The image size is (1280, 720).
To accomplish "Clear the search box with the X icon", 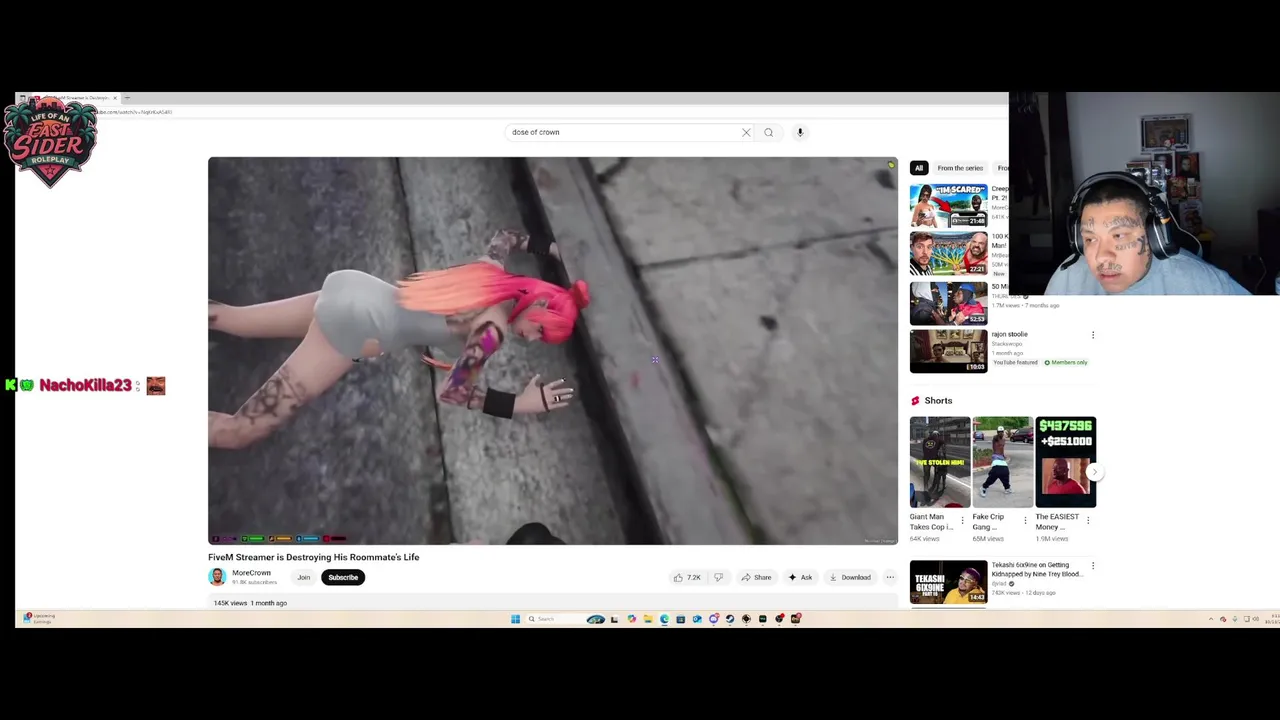I will click(x=746, y=132).
